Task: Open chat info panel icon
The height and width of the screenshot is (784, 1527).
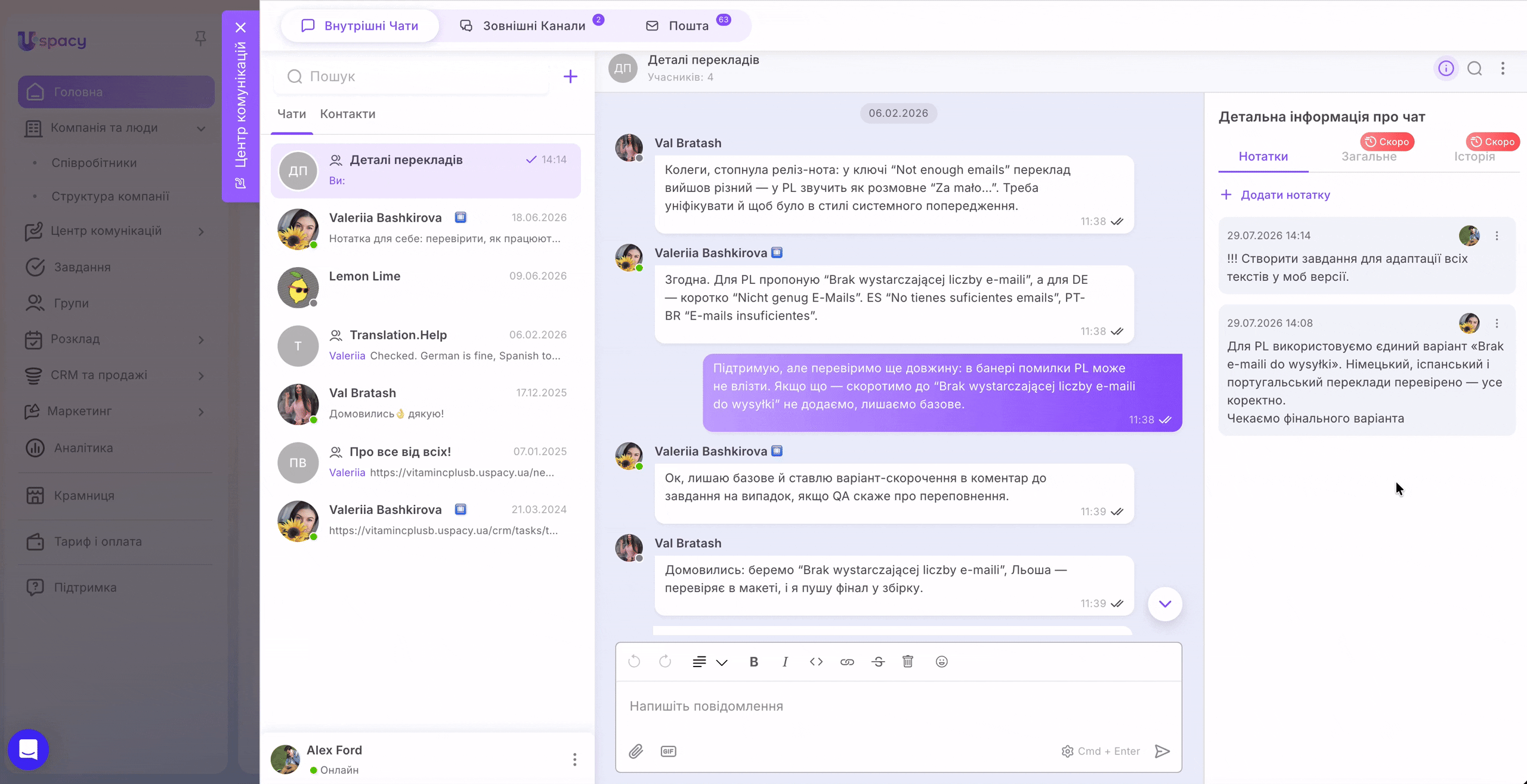Action: 1446,69
